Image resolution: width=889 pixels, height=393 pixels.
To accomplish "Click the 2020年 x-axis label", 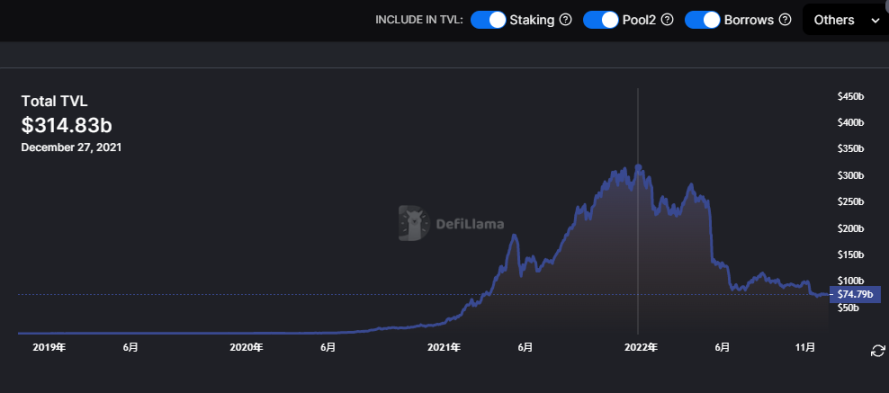I will [x=246, y=347].
